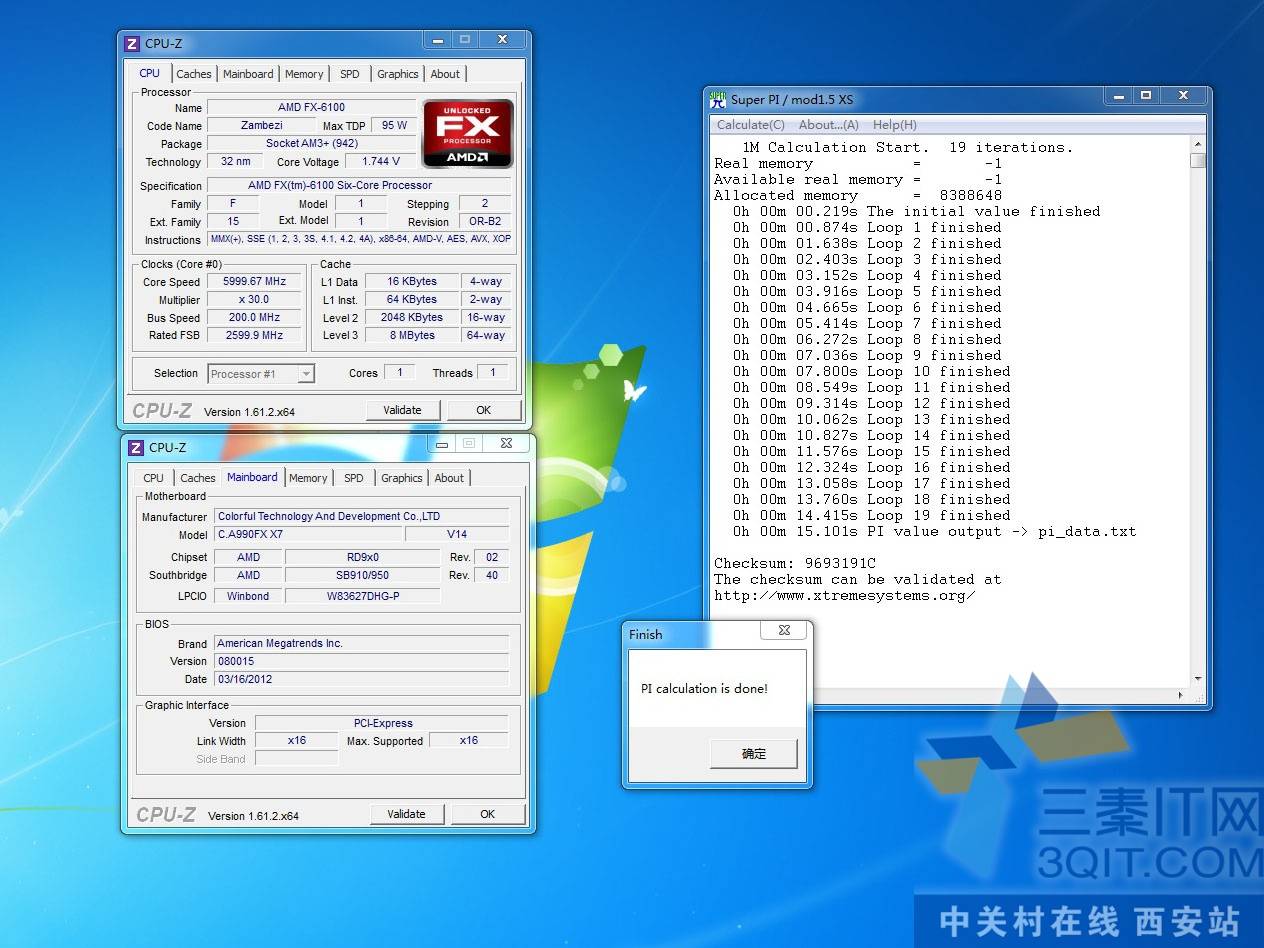Click the Core Voltage value 1.744 V
The height and width of the screenshot is (948, 1264).
click(381, 161)
